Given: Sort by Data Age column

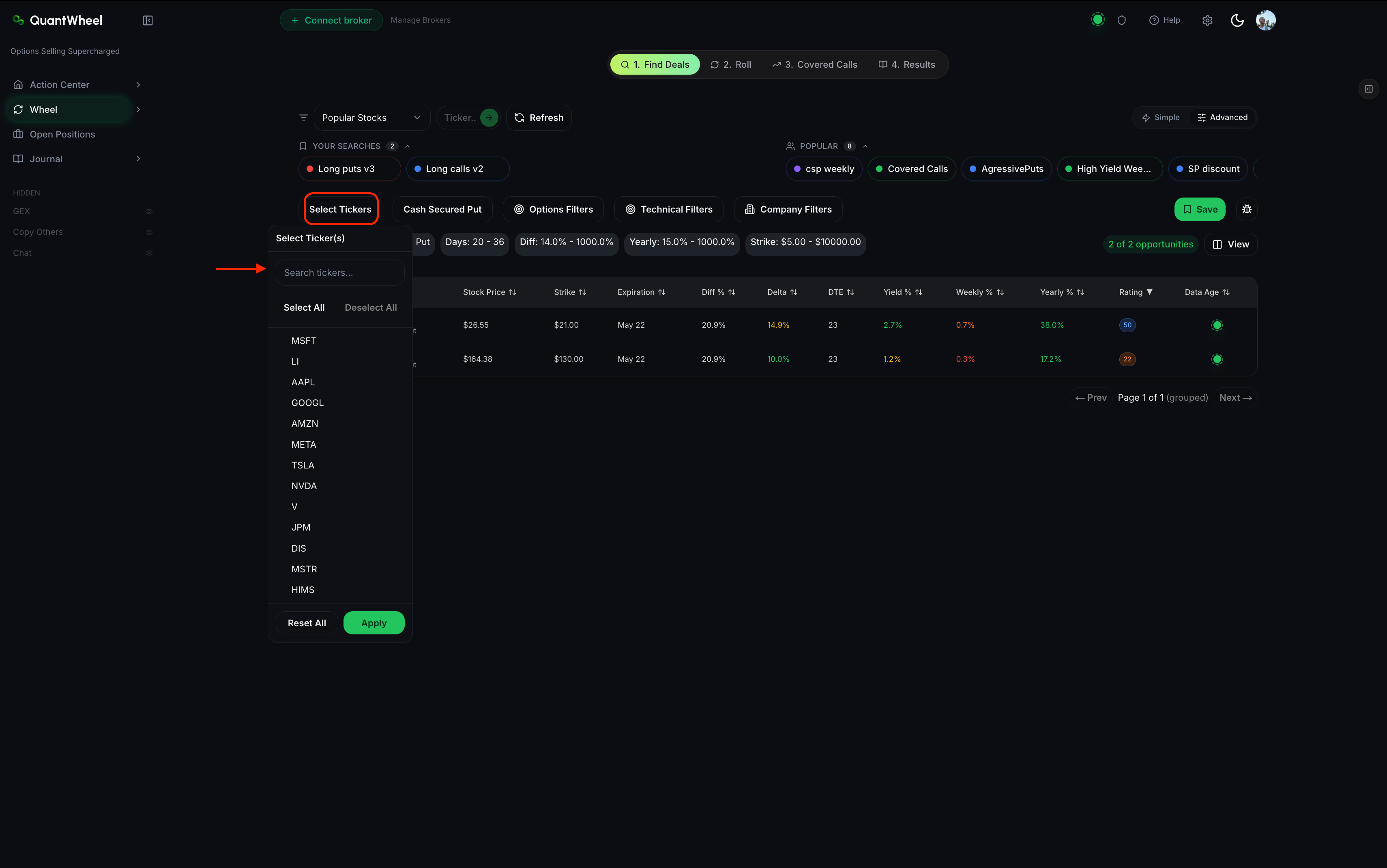Looking at the screenshot, I should (1207, 292).
